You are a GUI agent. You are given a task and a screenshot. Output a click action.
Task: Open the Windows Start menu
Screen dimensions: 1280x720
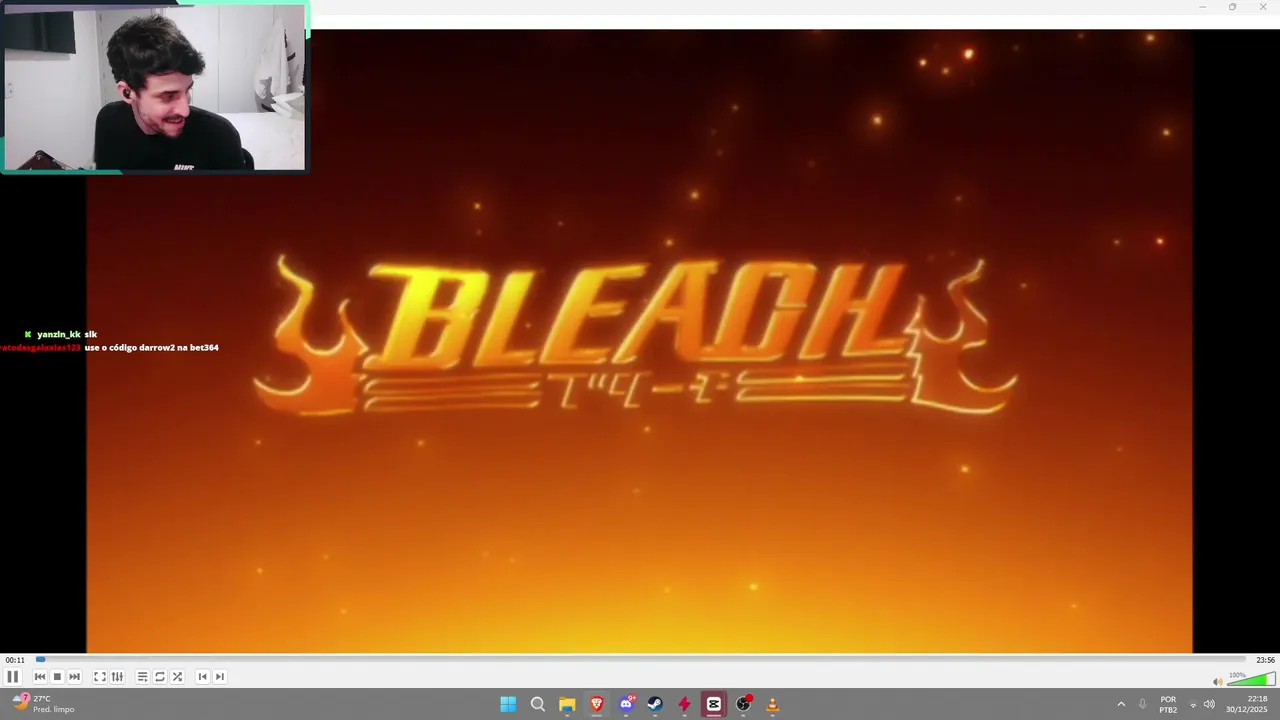508,704
